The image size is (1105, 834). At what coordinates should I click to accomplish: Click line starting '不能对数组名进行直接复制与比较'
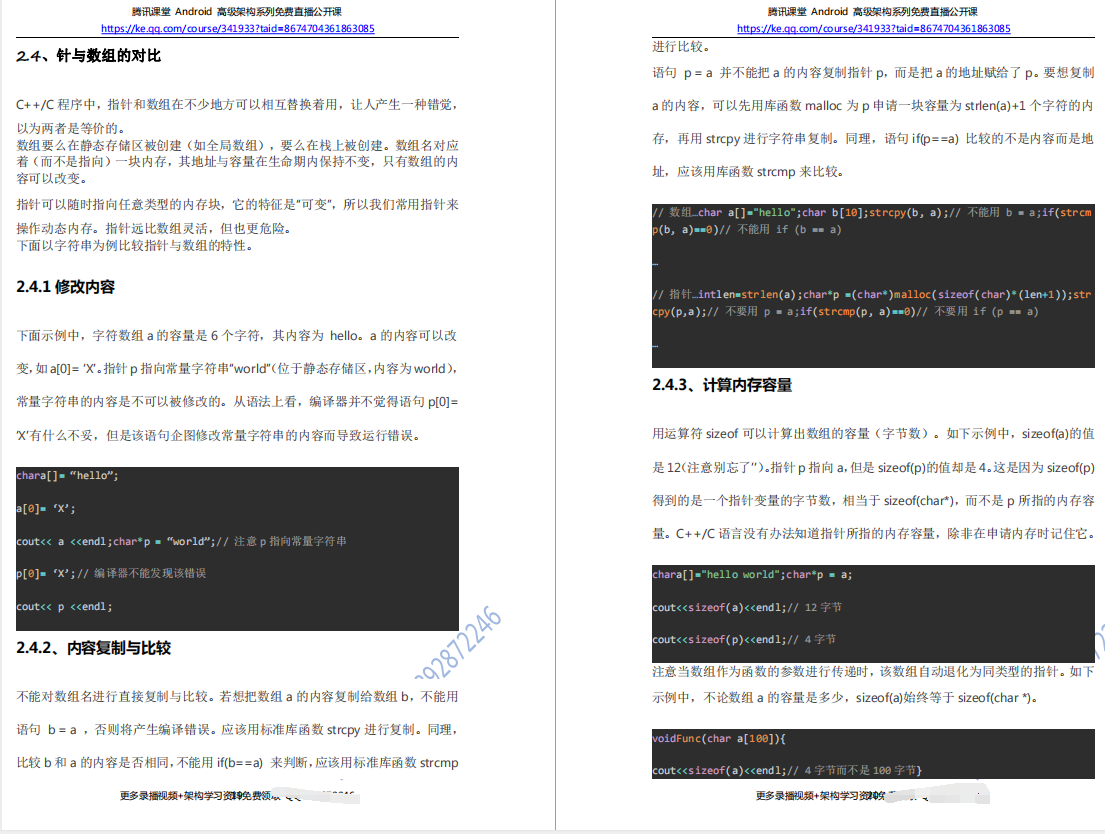pyautogui.click(x=237, y=697)
